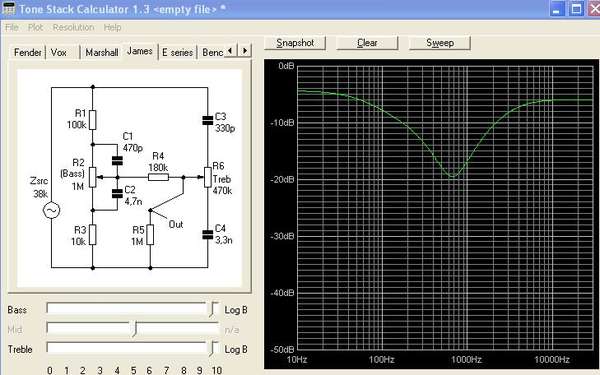Click the C1 470p capacitor symbol
The image size is (600, 375).
click(x=117, y=161)
